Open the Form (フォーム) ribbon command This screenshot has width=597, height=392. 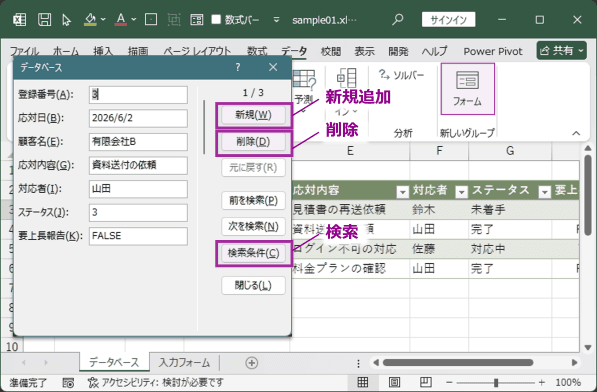tap(468, 89)
